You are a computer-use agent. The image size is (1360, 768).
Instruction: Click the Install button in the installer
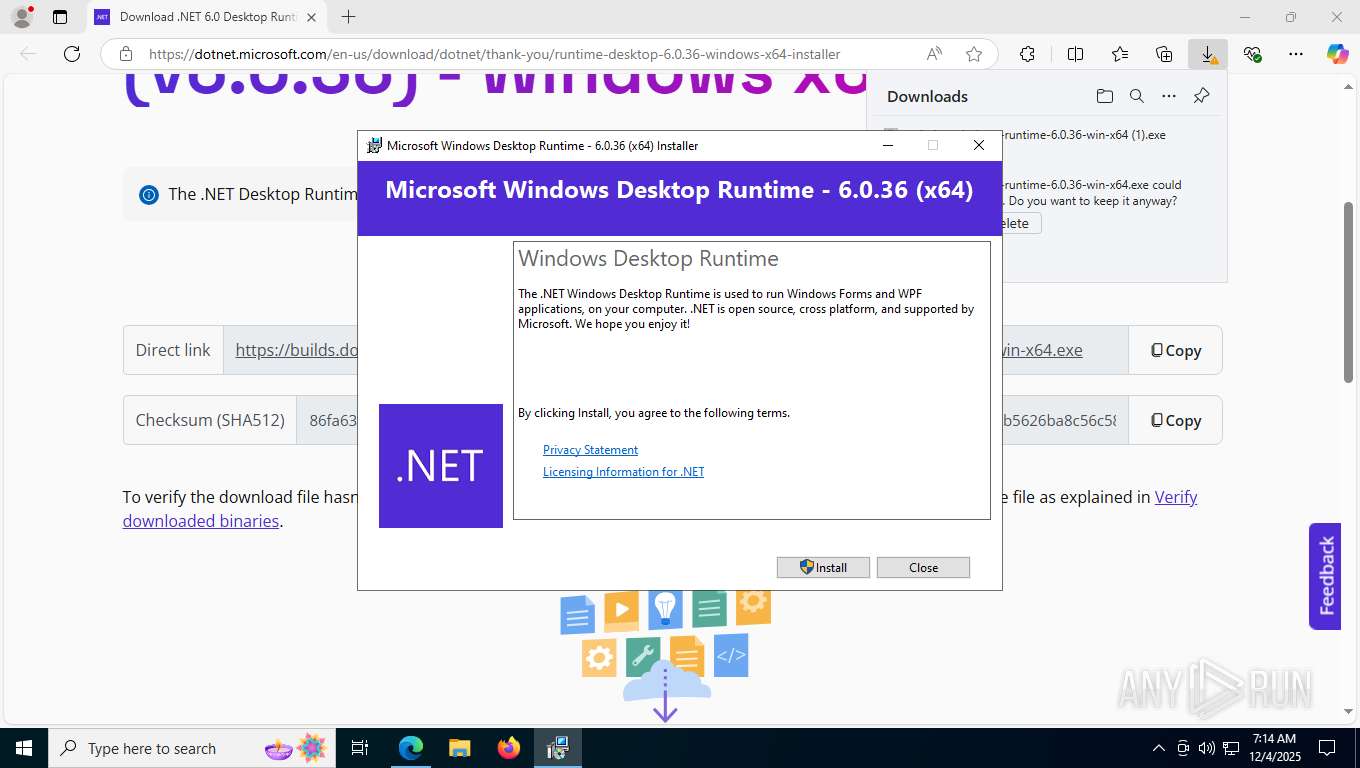click(823, 567)
